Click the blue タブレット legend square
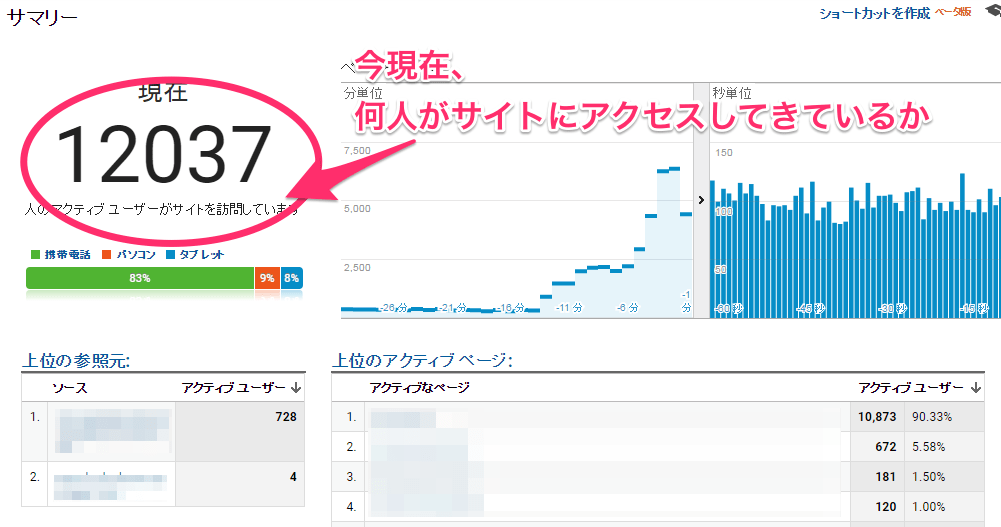The width and height of the screenshot is (1001, 527). point(170,255)
